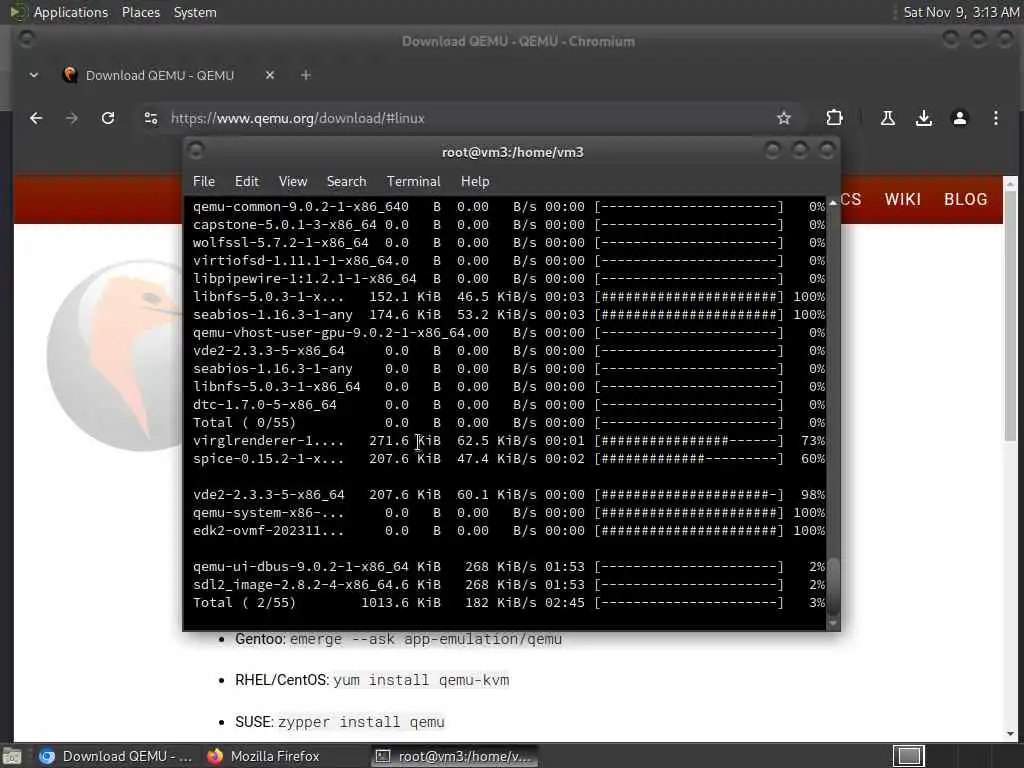Open the Applications menu in top panel

71,12
